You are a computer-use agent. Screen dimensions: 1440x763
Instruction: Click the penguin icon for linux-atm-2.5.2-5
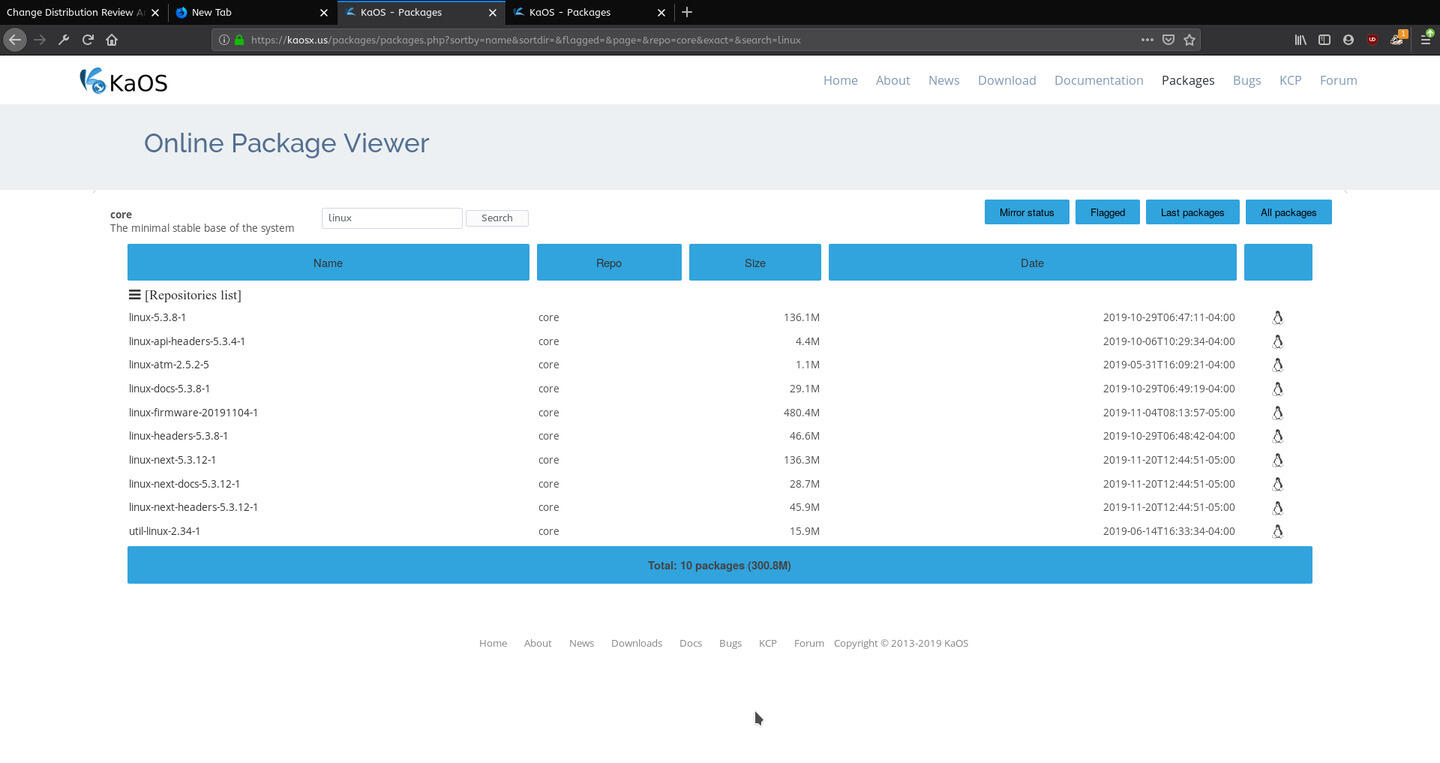1277,365
